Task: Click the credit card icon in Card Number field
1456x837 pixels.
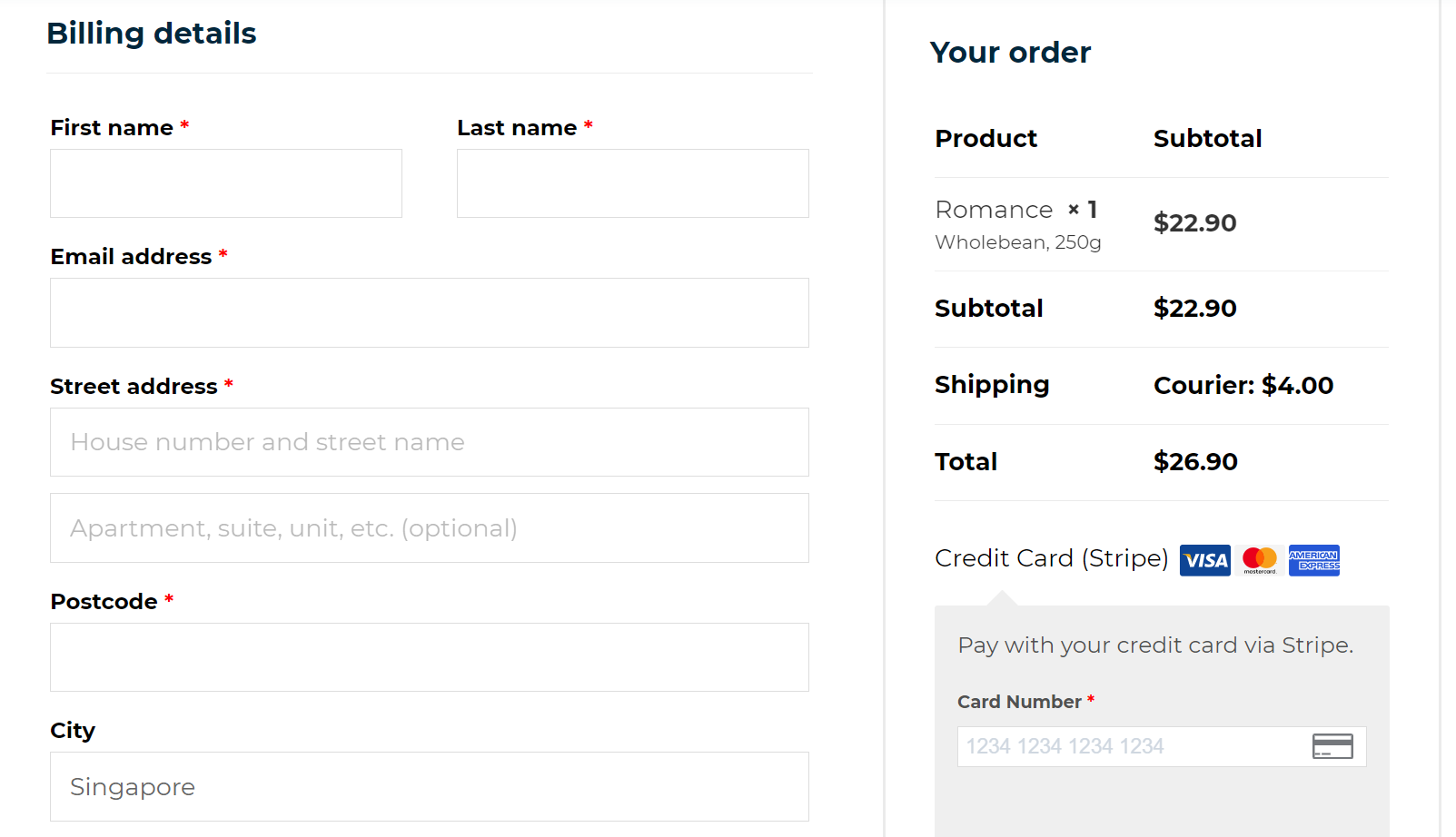Action: click(x=1332, y=746)
